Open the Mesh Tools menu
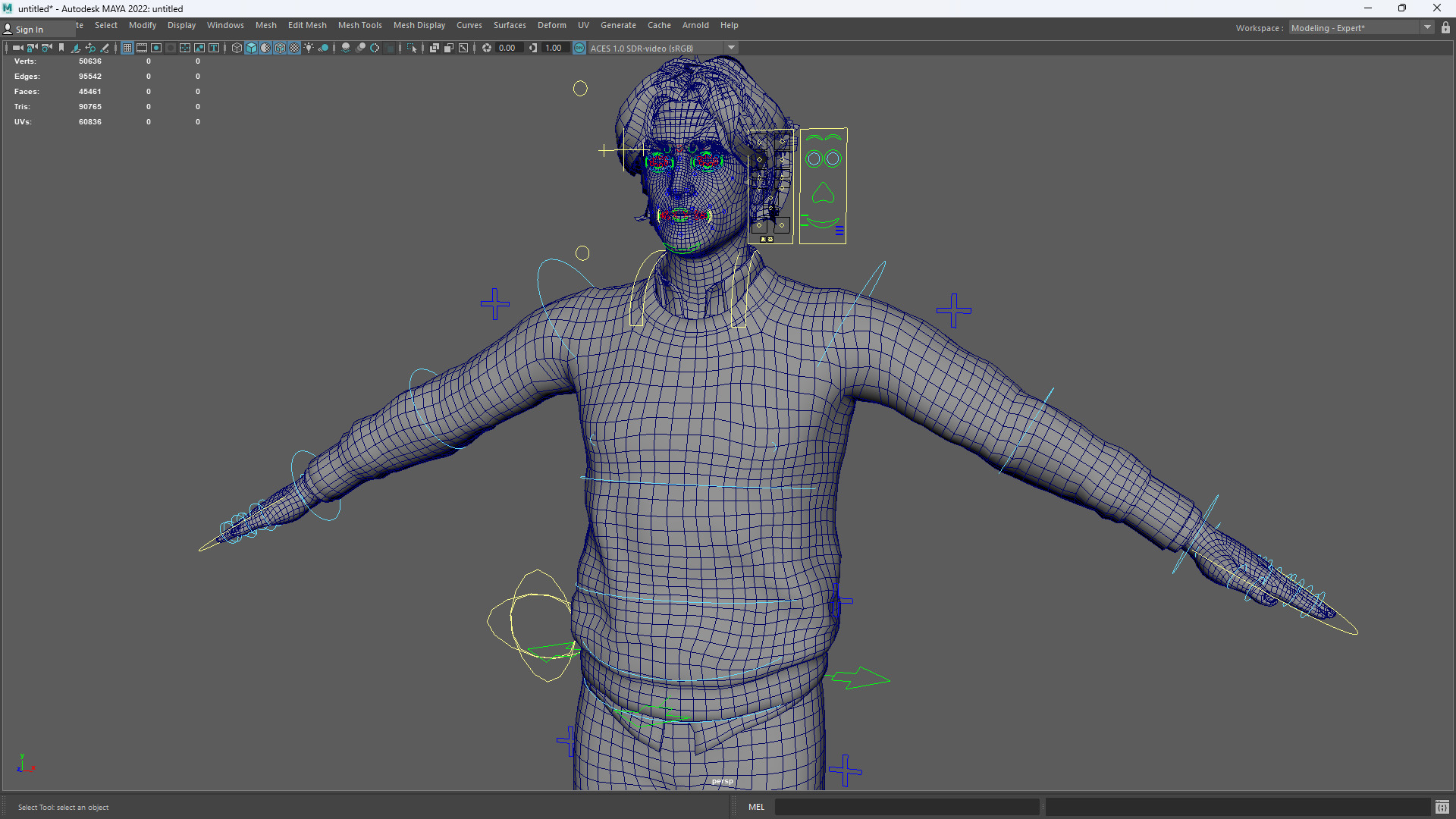The image size is (1456, 819). 359,25
